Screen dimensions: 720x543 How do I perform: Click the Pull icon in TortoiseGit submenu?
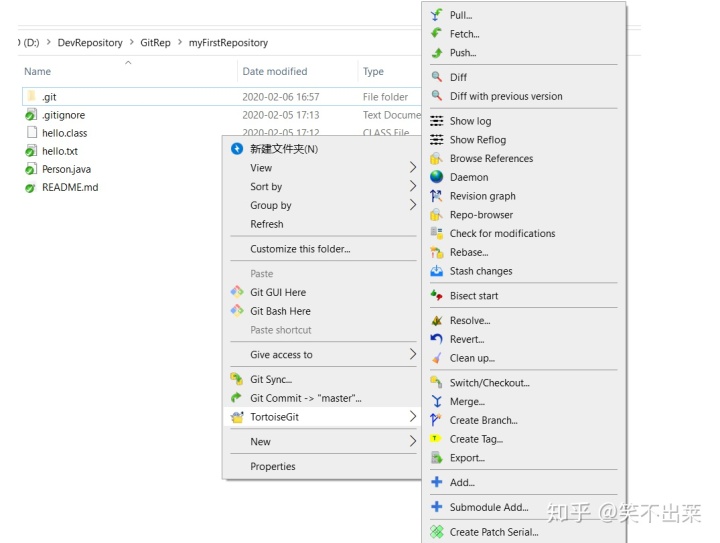coord(436,15)
